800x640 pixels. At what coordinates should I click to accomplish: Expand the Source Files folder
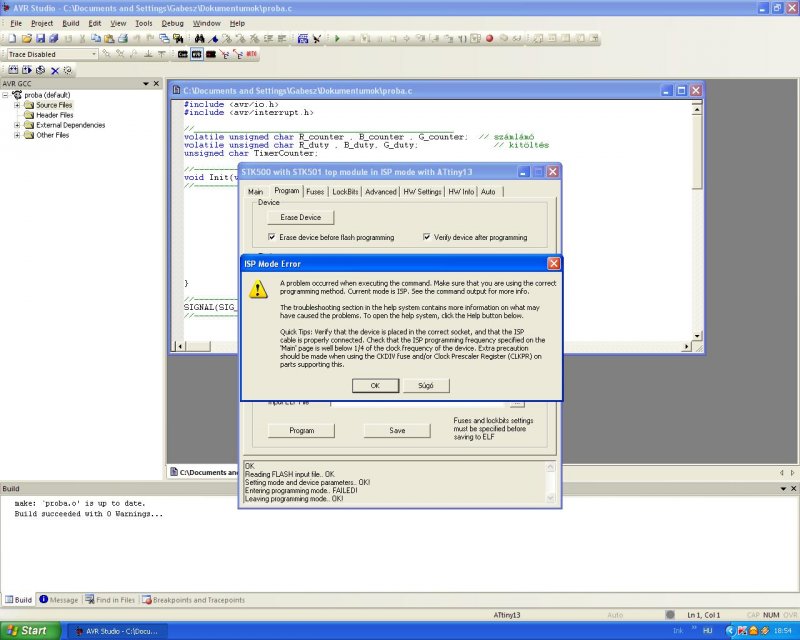coord(17,105)
